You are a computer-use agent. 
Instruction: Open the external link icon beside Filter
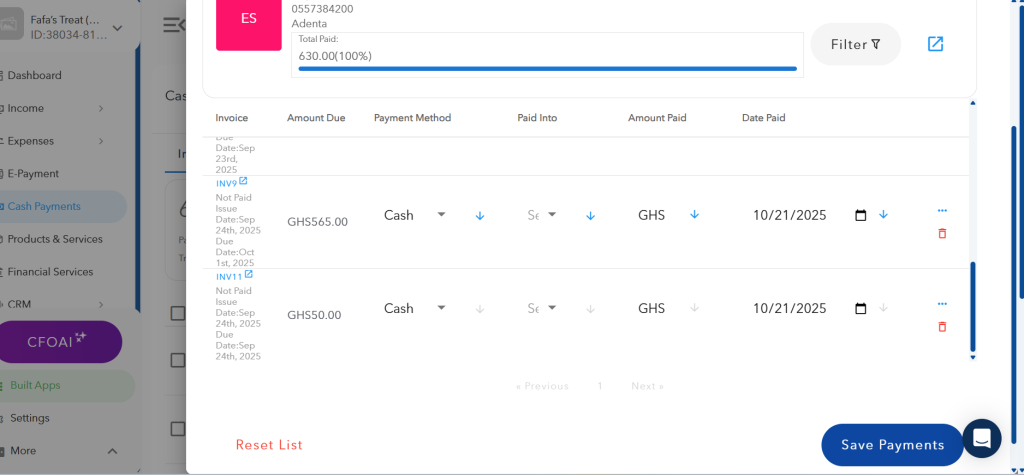click(935, 44)
